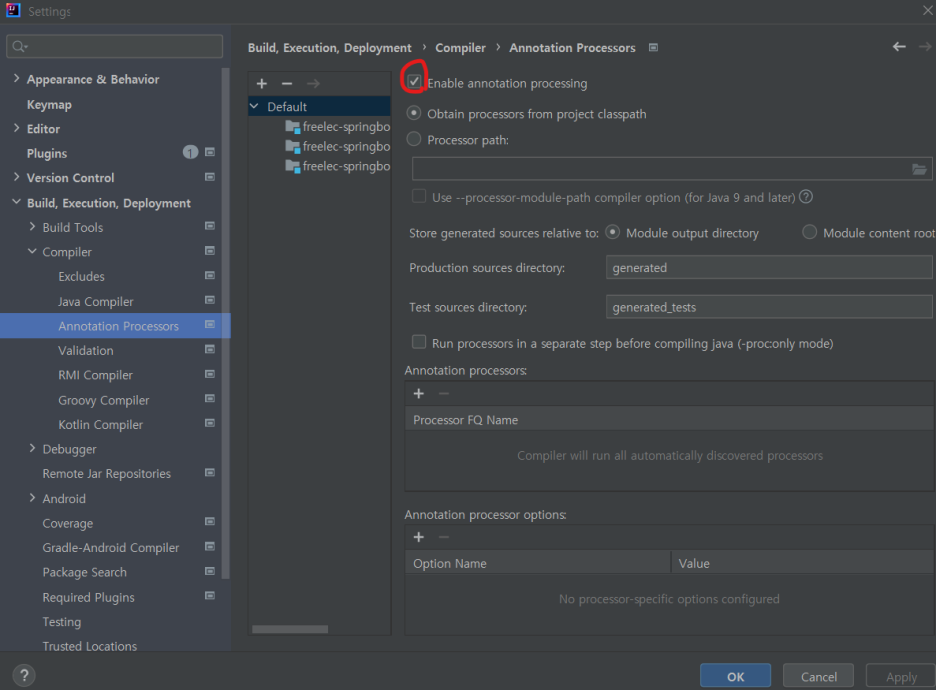Click project icon next to Version Control
The image size is (936, 690).
(x=210, y=177)
